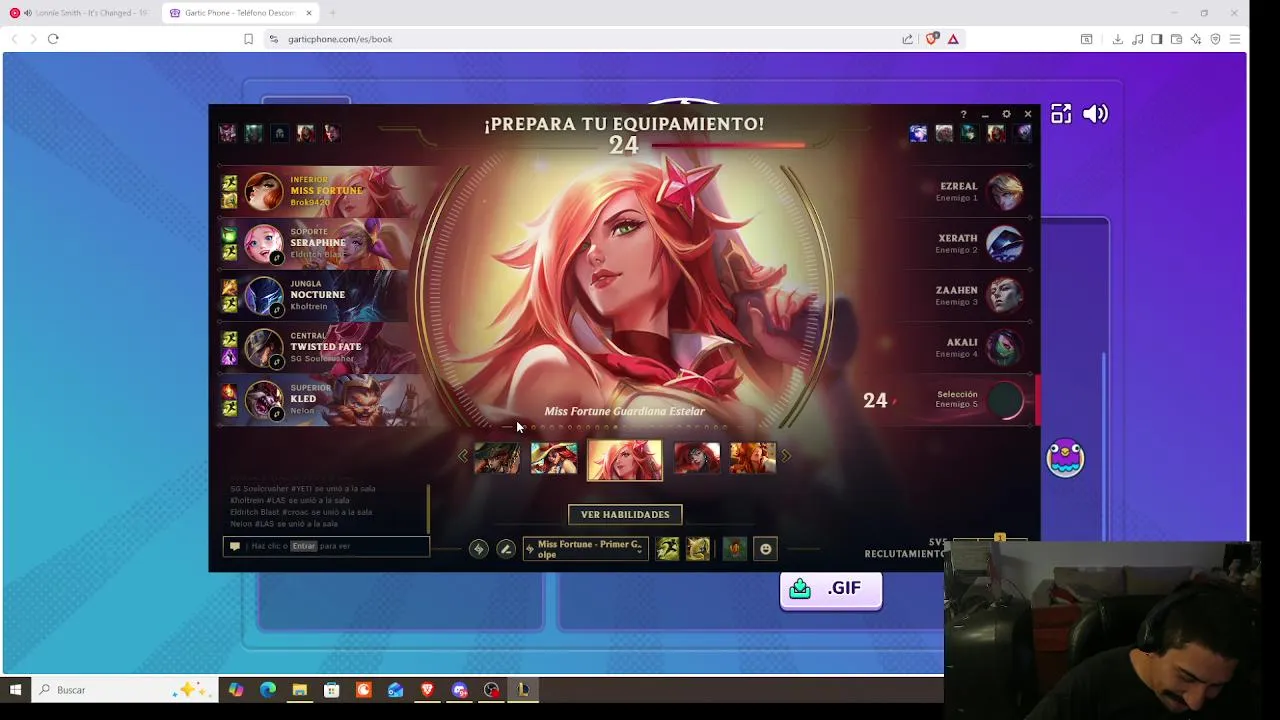The width and height of the screenshot is (1280, 720).
Task: Click the Seraphine portrait in team list
Action: click(x=264, y=243)
